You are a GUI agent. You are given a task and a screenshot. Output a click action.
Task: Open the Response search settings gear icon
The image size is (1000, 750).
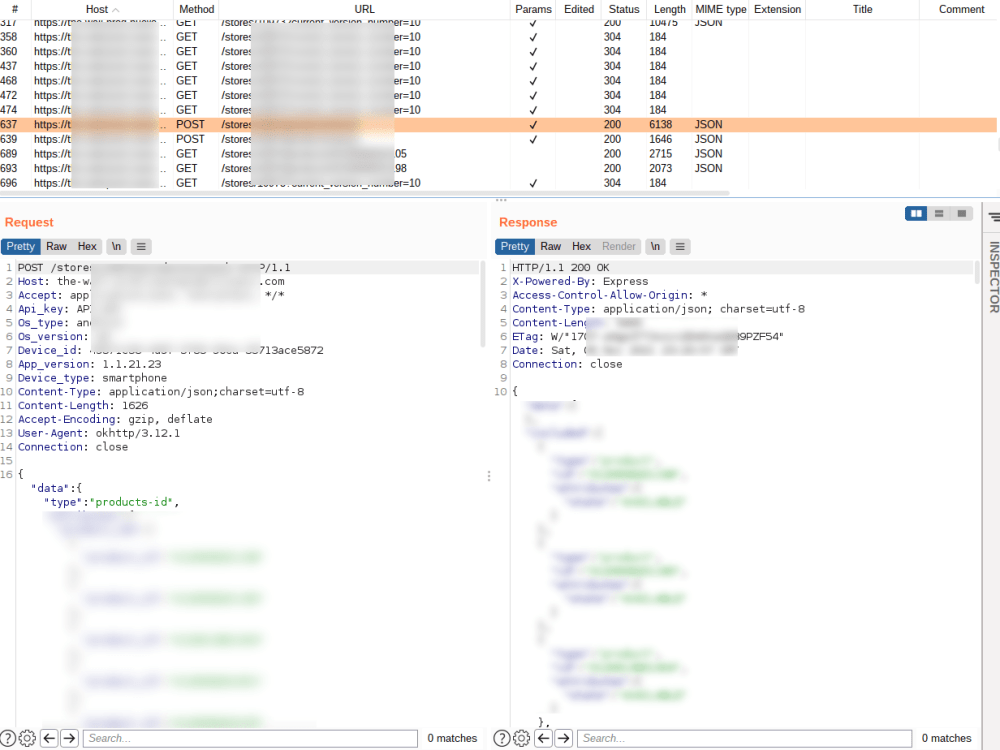[x=521, y=738]
